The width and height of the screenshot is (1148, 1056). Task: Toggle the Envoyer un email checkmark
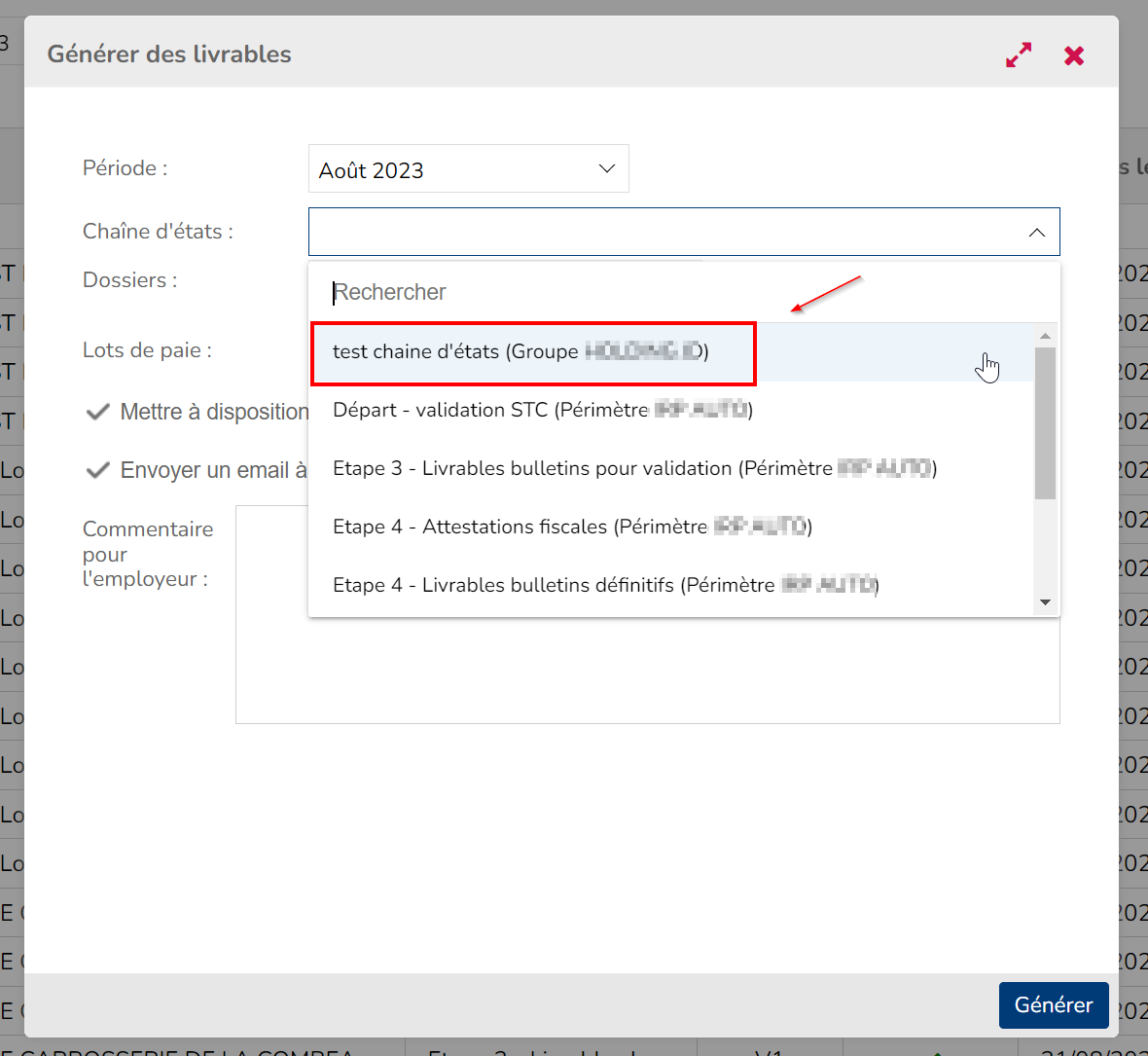(98, 470)
